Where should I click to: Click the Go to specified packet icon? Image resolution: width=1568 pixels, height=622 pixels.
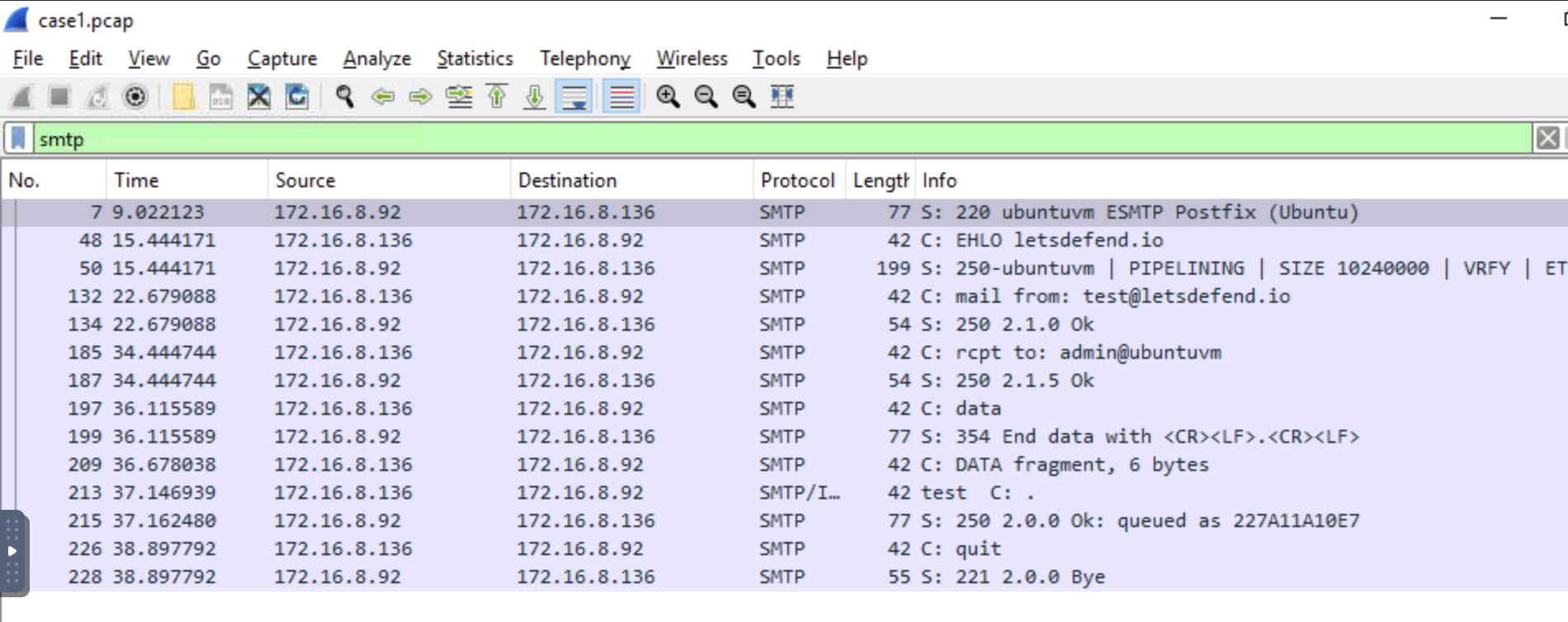click(459, 97)
